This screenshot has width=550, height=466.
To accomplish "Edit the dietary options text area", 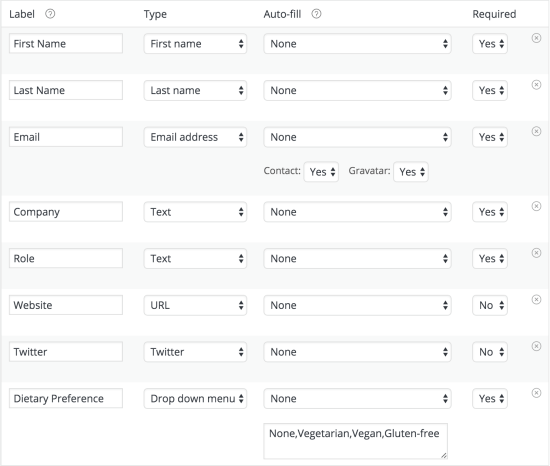I will coord(356,441).
